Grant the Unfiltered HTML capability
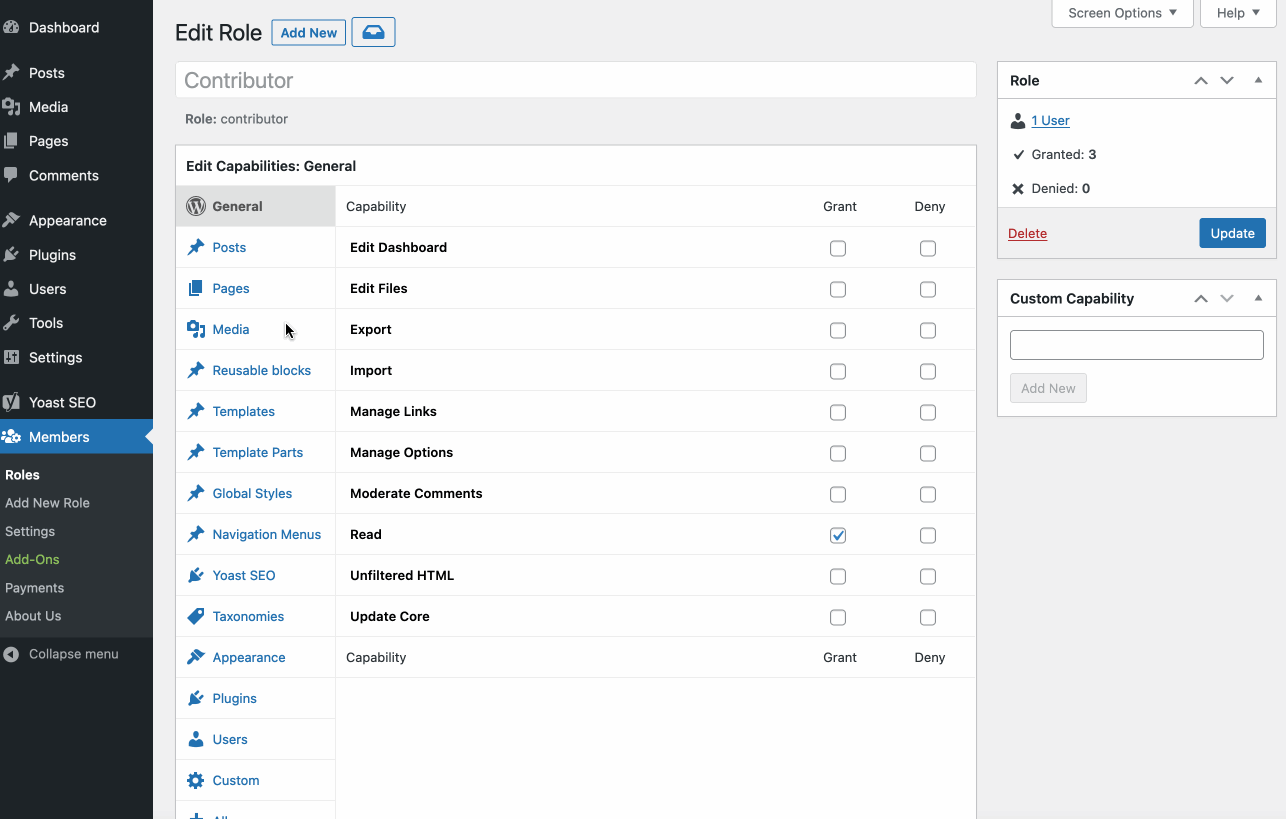This screenshot has height=819, width=1286. 838,576
